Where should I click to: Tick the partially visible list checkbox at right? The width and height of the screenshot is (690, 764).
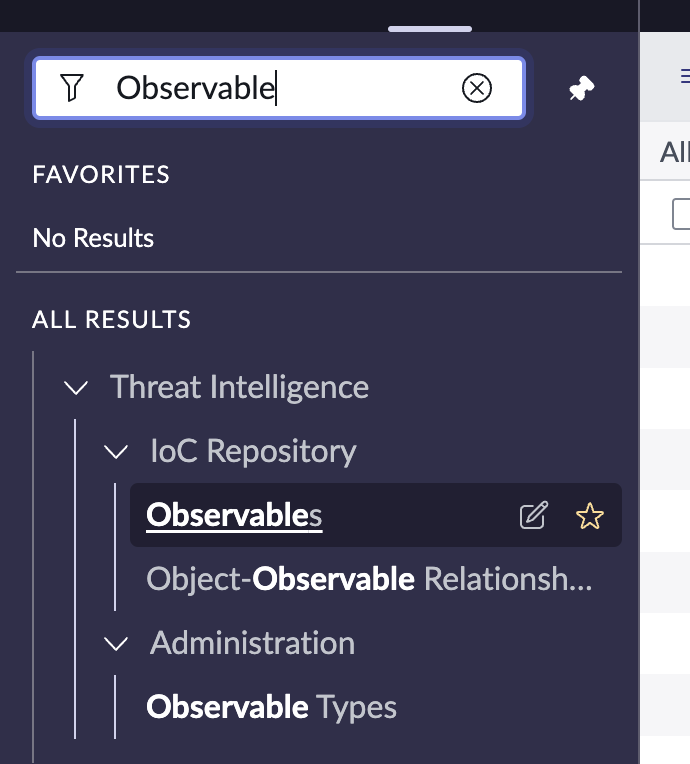pyautogui.click(x=681, y=214)
